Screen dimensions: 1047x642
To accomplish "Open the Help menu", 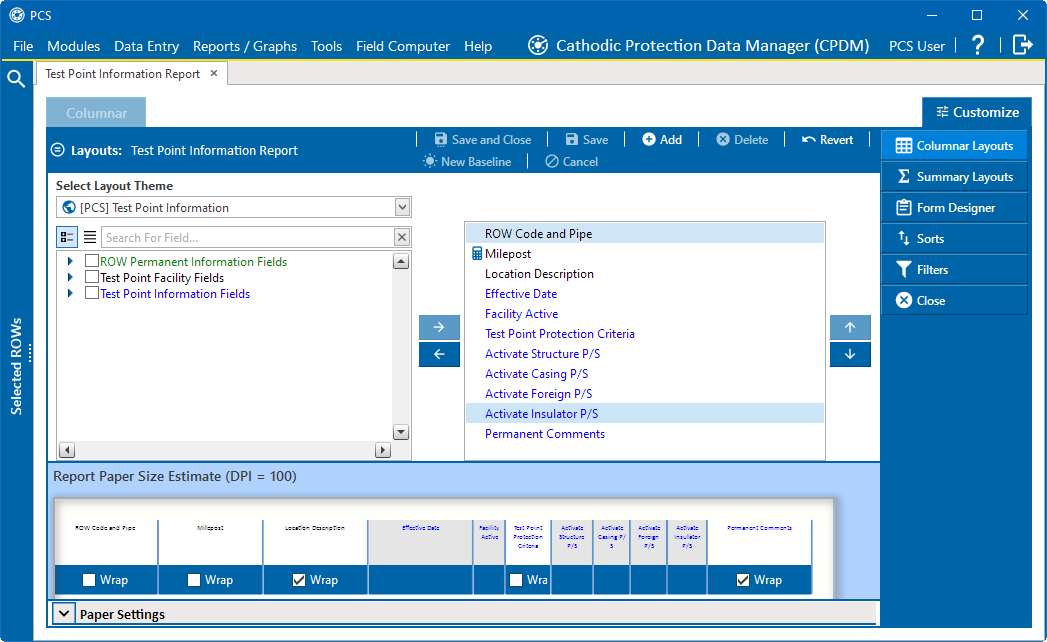I will click(478, 46).
